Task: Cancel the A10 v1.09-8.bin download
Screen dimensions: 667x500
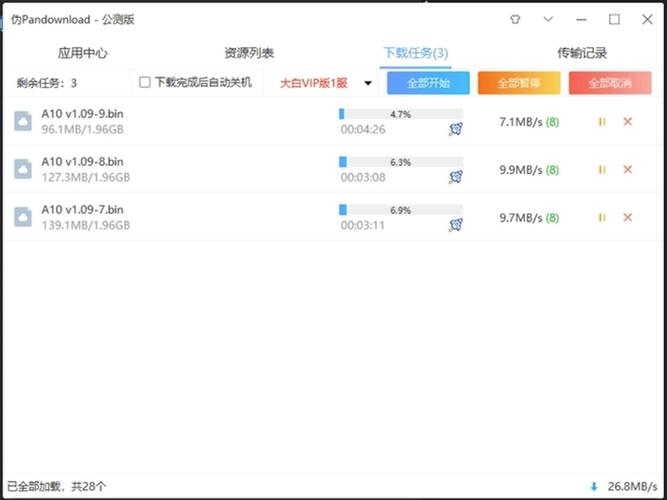Action: pos(627,170)
